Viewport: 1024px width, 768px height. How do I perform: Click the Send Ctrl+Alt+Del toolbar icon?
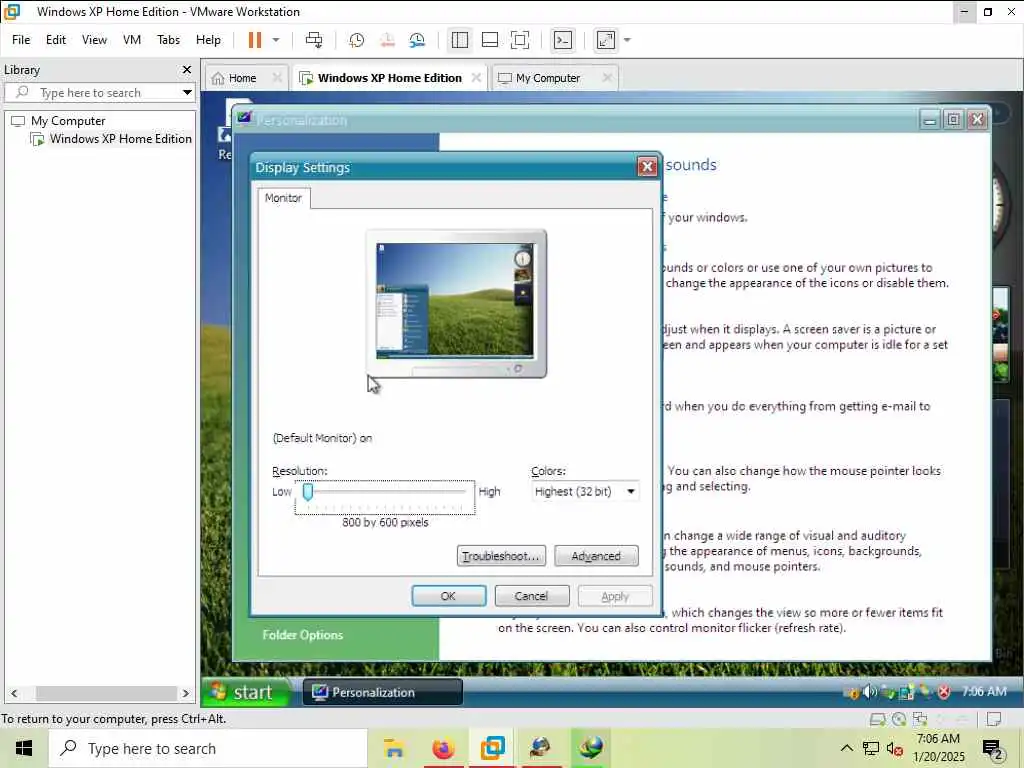pos(314,40)
